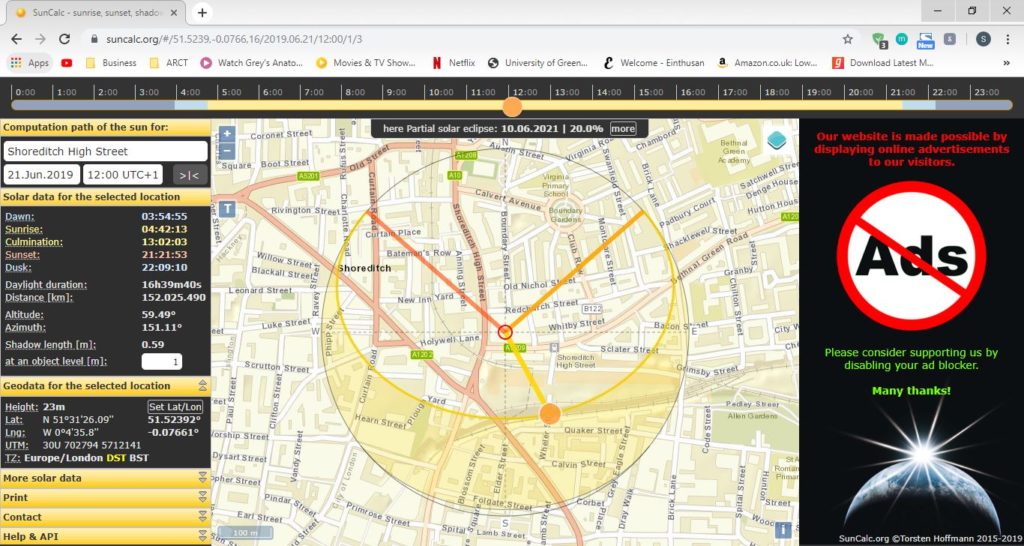Click the Set Lat/Lon button
This screenshot has width=1024, height=546.
(x=175, y=406)
